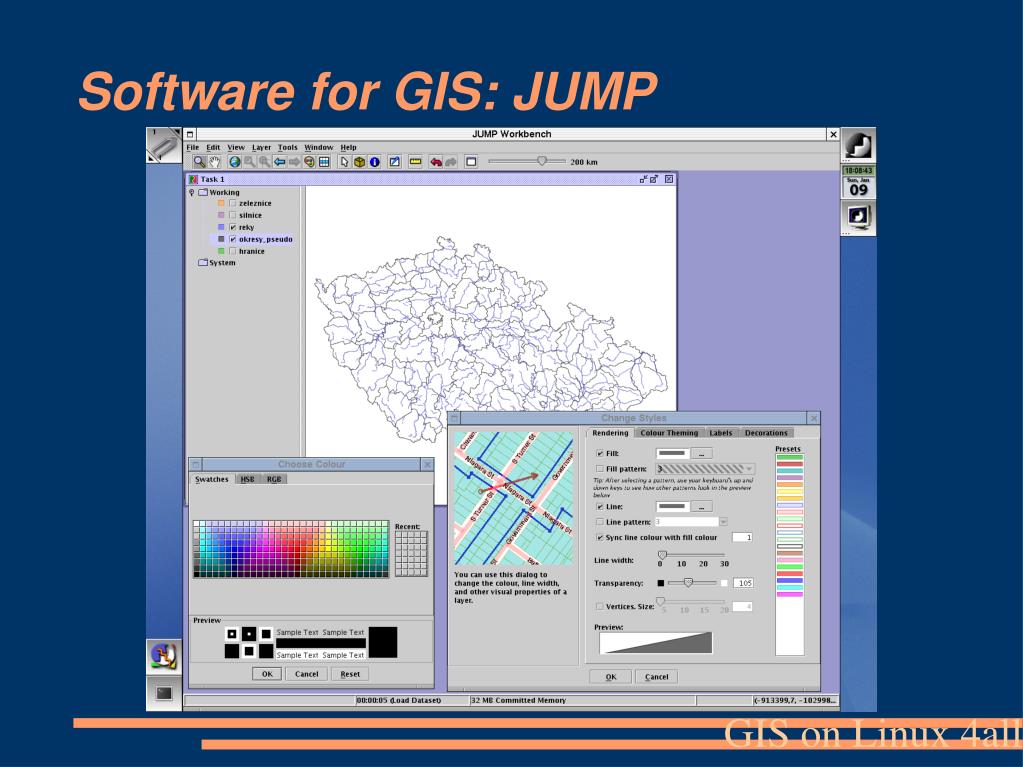Uncheck the okresy_pseudo layer checkbox
The width and height of the screenshot is (1023, 767).
click(x=232, y=239)
